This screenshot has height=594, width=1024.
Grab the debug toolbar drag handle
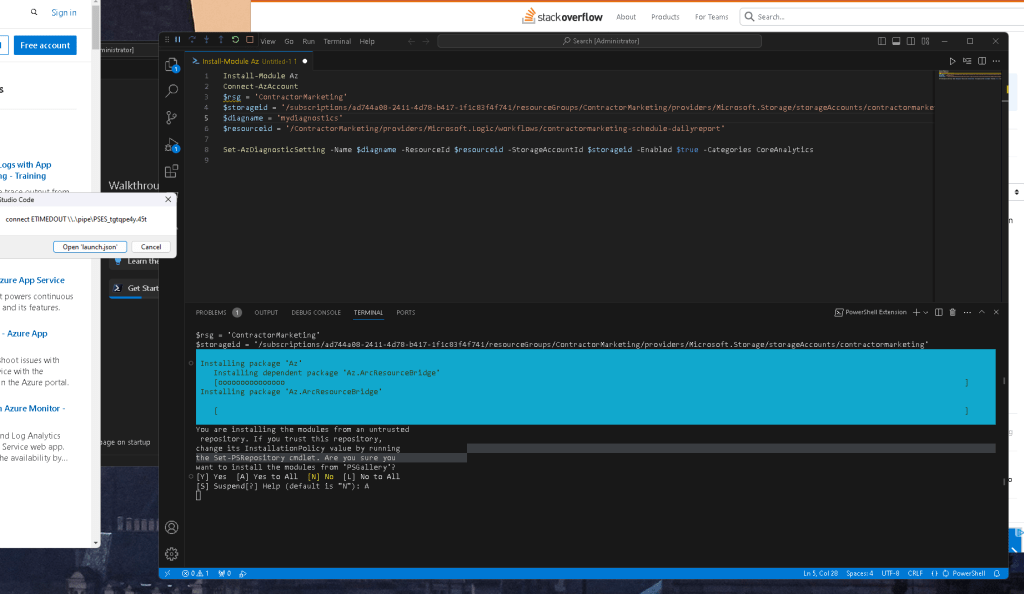click(167, 40)
